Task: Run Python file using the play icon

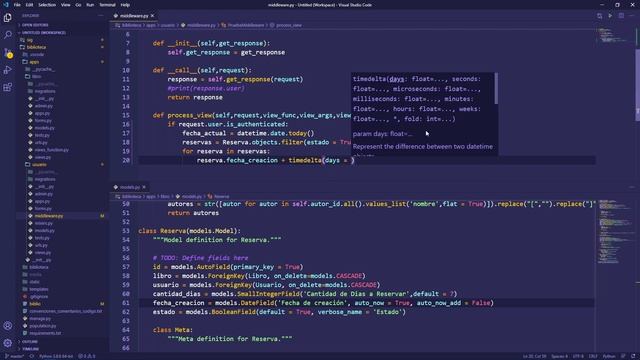Action: pyautogui.click(x=610, y=16)
